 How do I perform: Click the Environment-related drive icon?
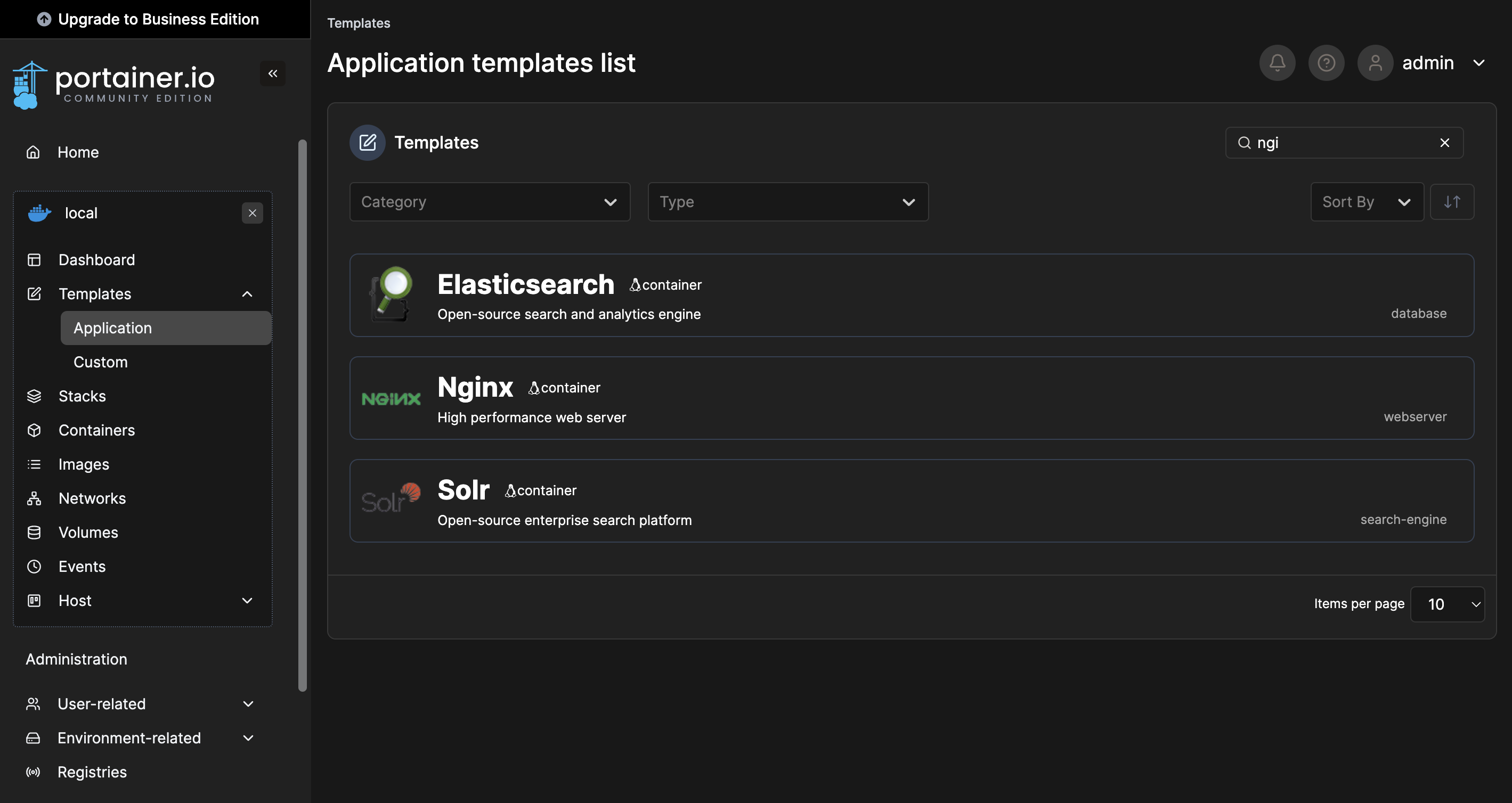click(x=34, y=738)
